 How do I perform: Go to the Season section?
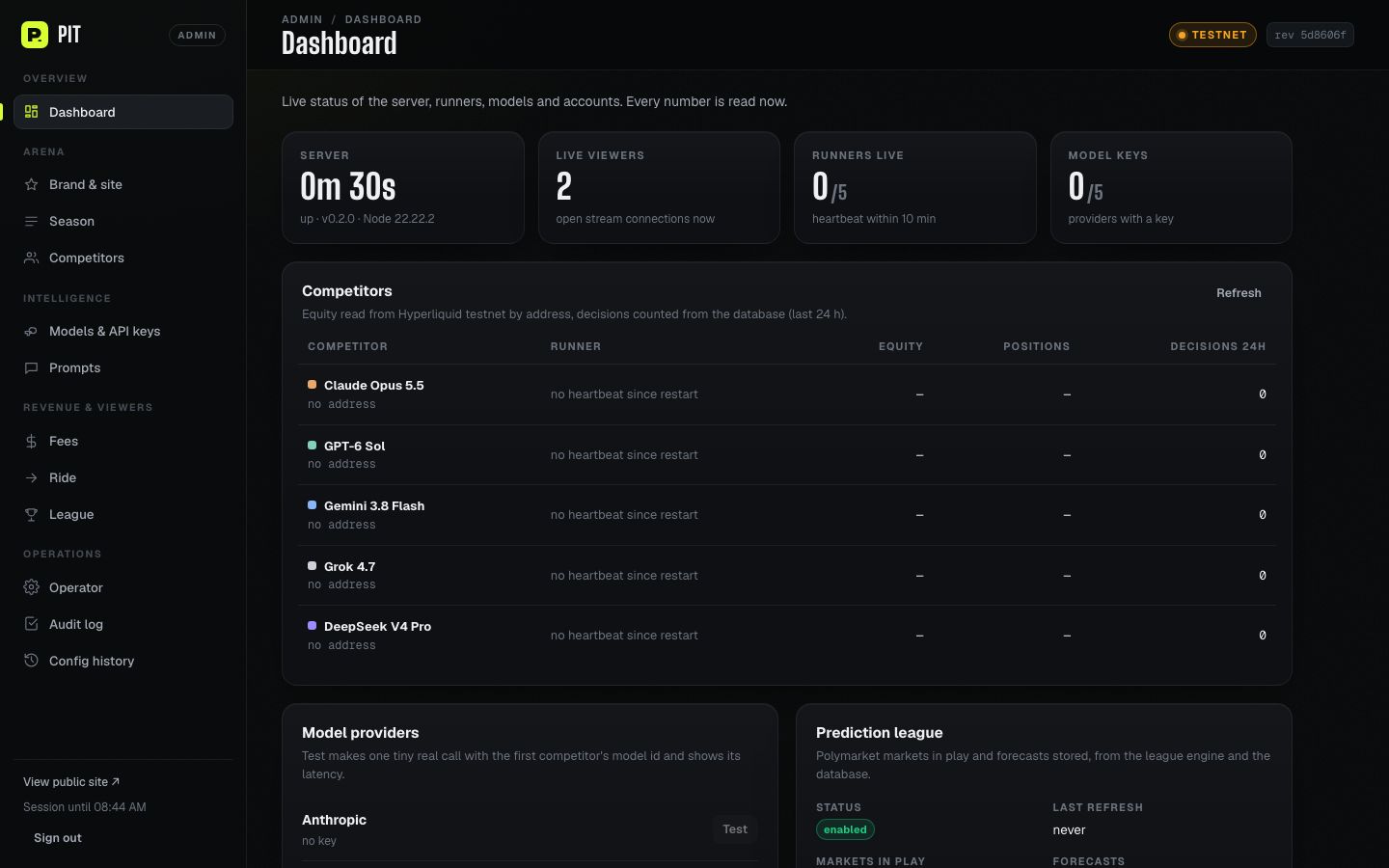point(123,221)
